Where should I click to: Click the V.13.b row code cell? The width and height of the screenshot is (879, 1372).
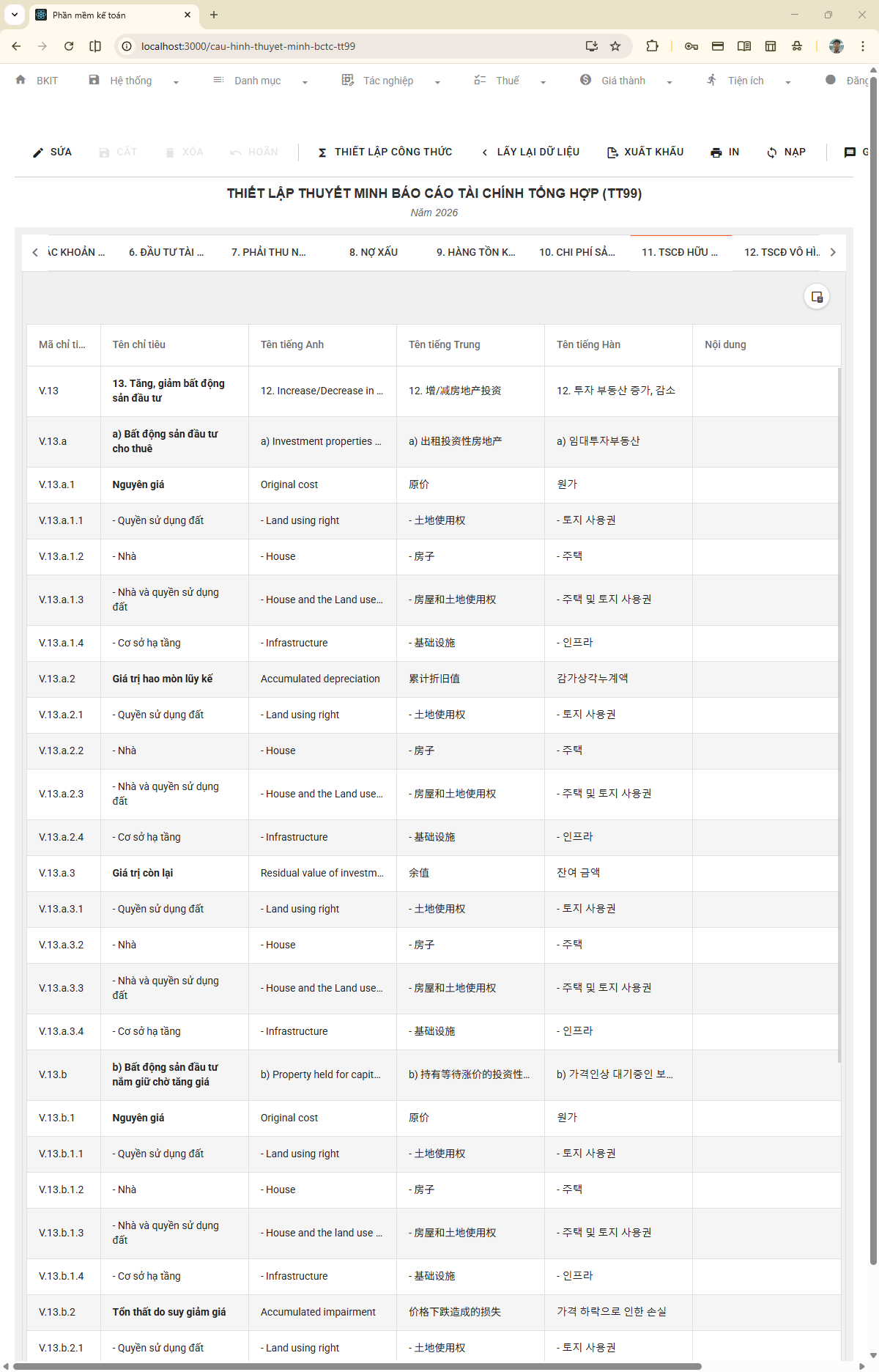[x=64, y=1075]
